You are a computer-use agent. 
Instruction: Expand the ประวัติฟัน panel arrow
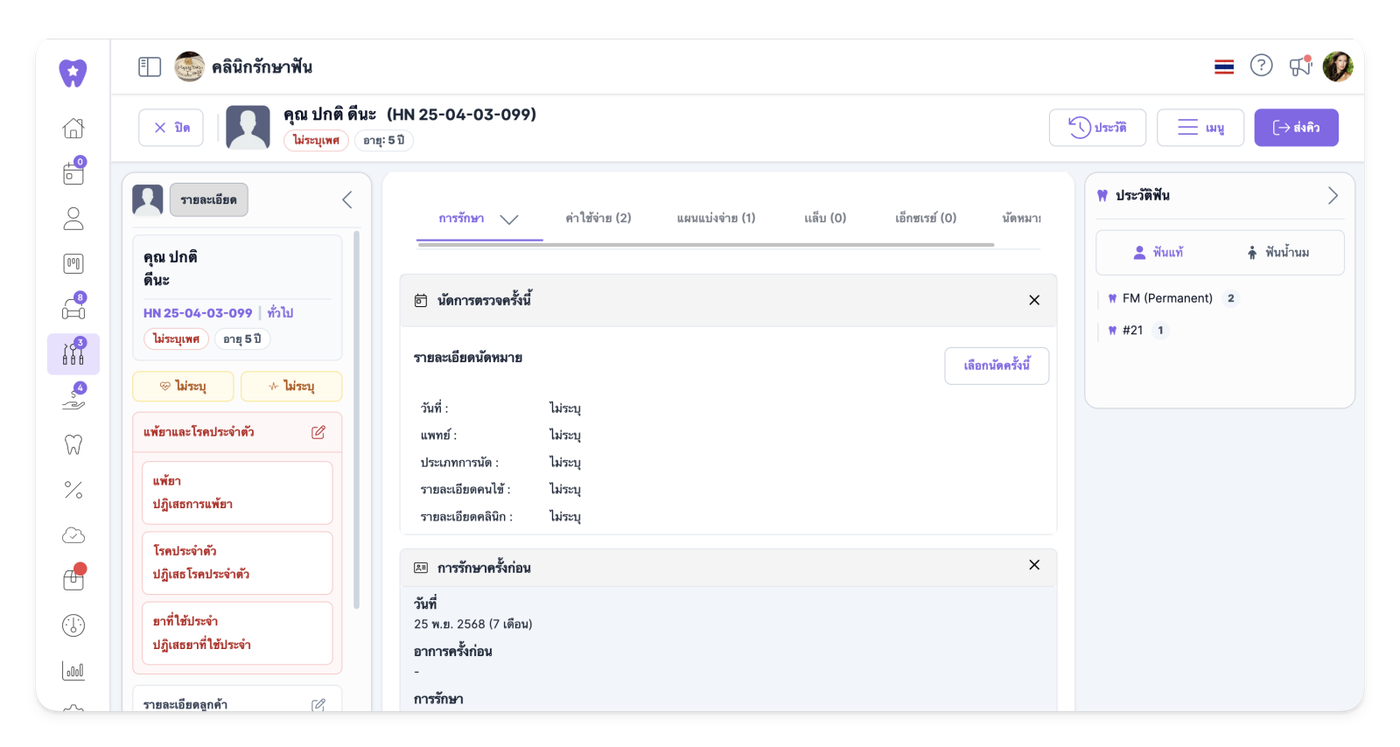[x=1332, y=196]
